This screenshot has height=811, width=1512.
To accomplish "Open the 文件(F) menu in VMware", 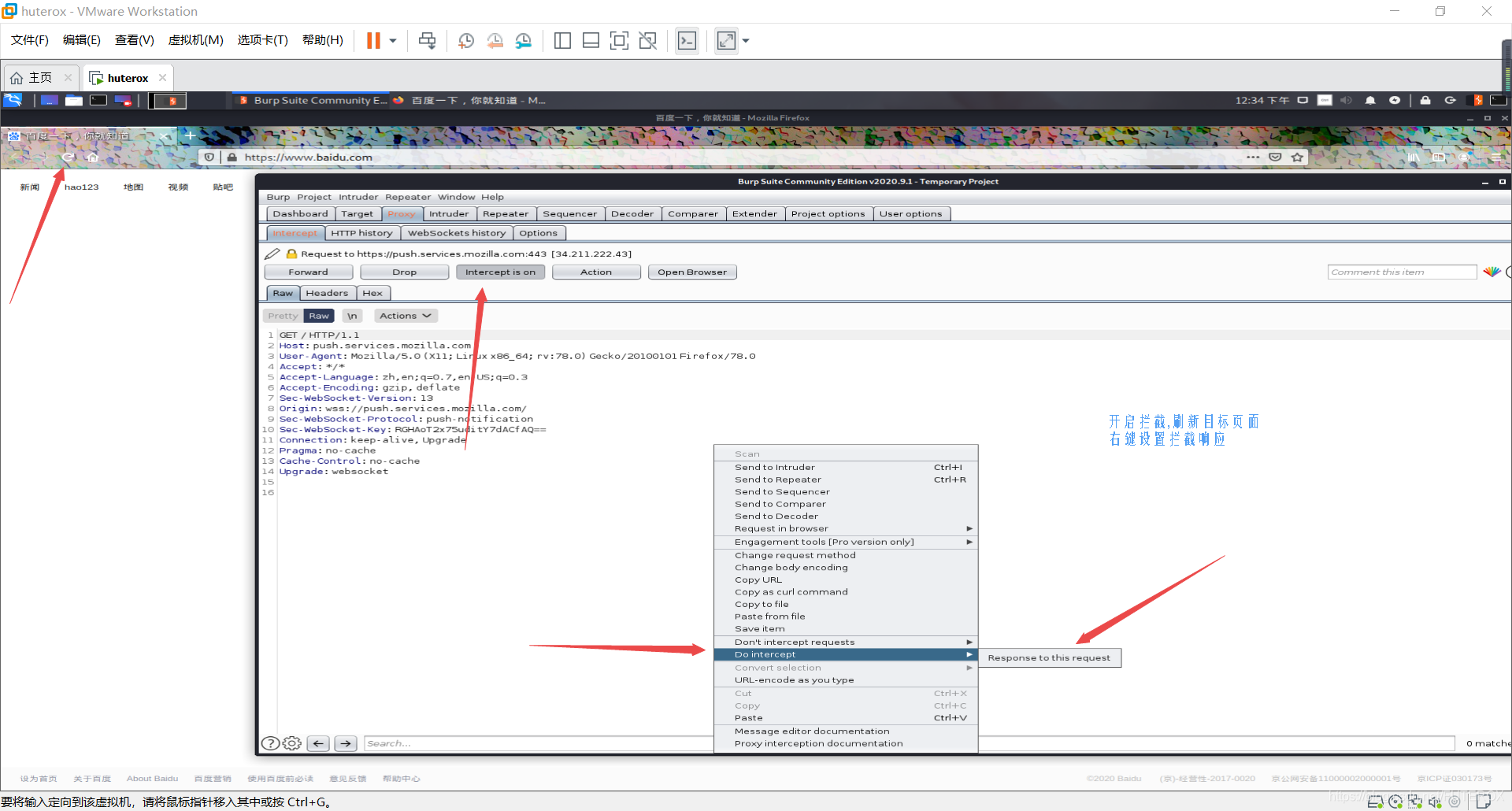I will [30, 40].
